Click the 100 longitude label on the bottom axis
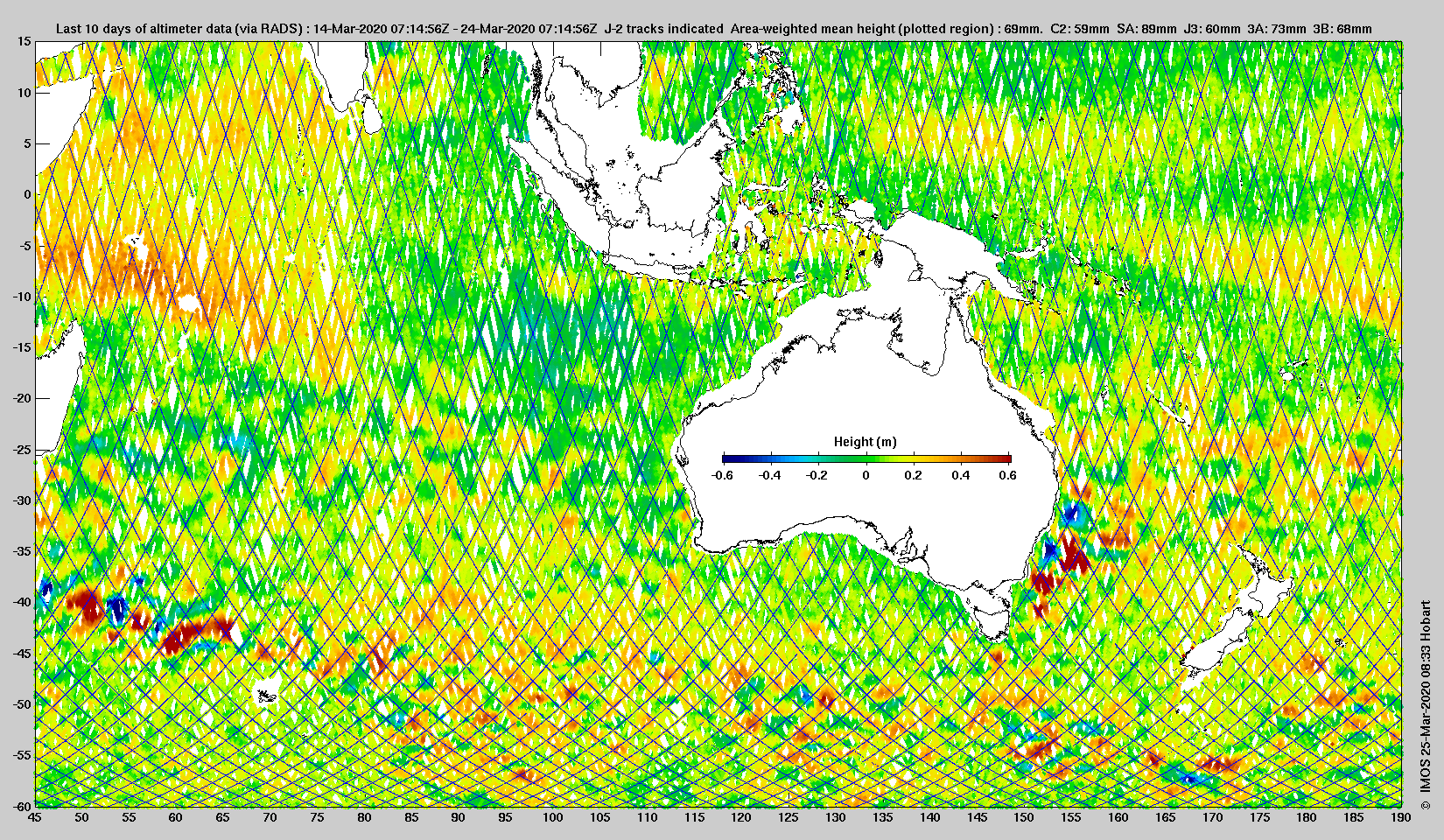 coord(552,817)
